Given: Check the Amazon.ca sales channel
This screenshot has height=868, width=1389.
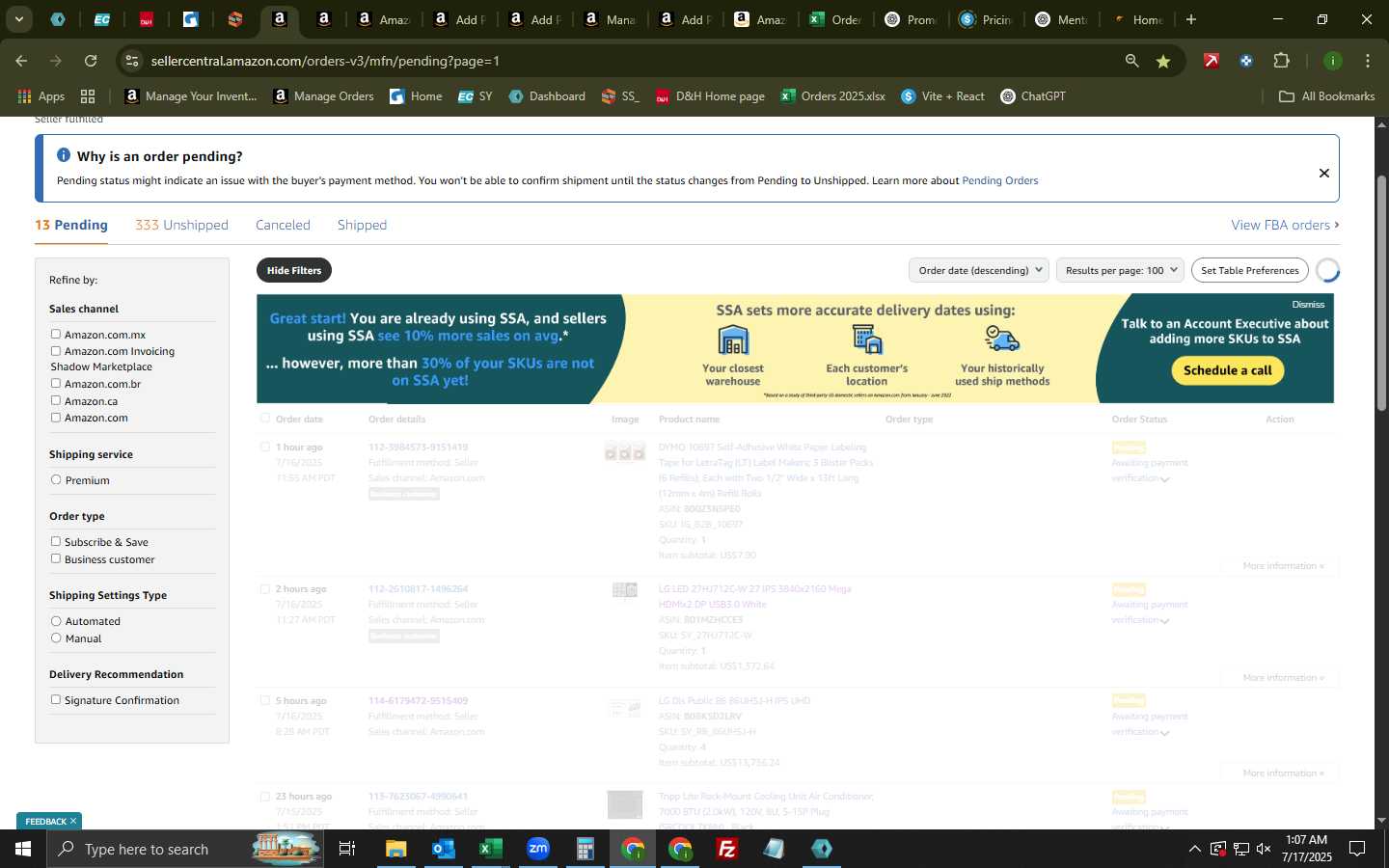Looking at the screenshot, I should (56, 400).
